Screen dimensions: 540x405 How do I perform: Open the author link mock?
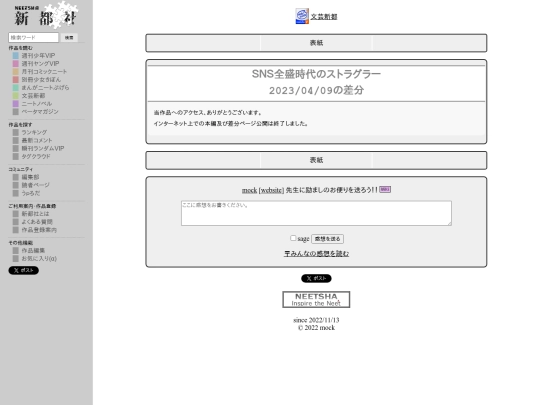(249, 190)
